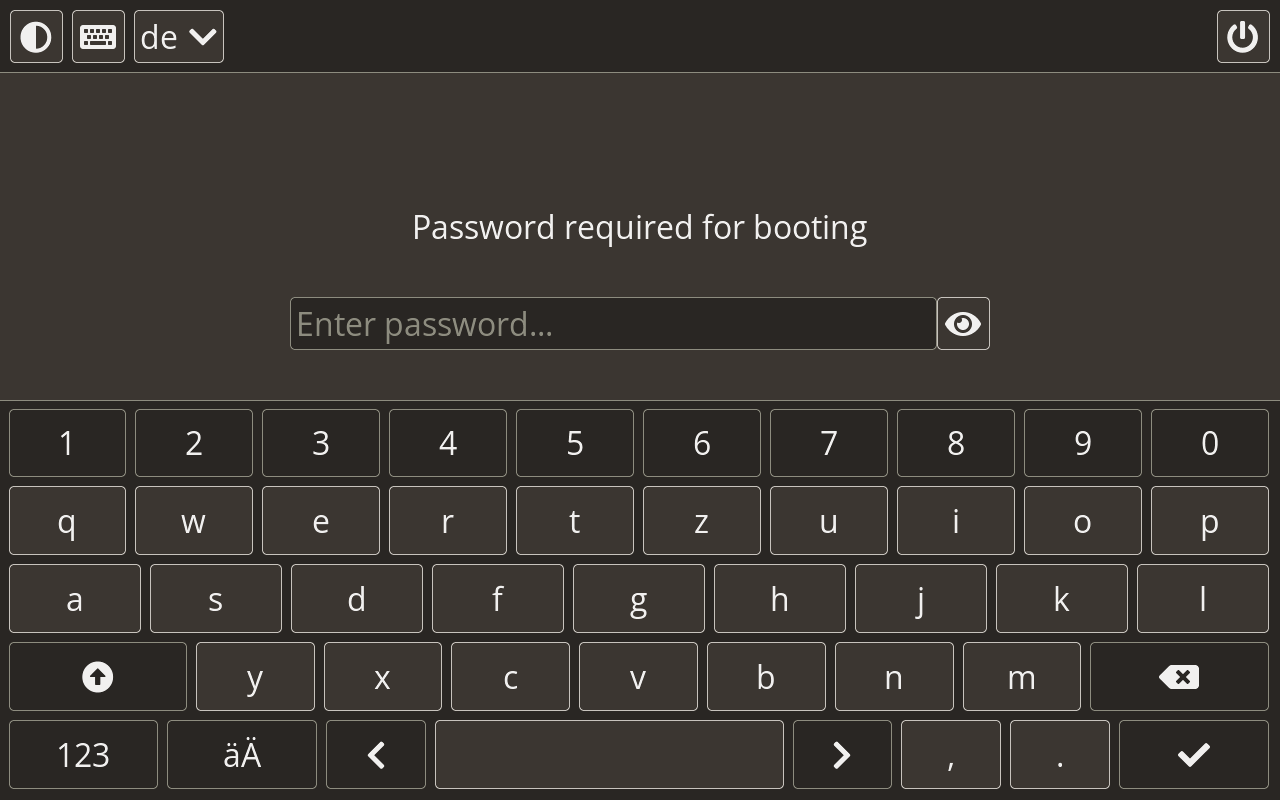The width and height of the screenshot is (1280, 800).
Task: Open the äÄ umlaut characters layer
Action: (x=241, y=755)
